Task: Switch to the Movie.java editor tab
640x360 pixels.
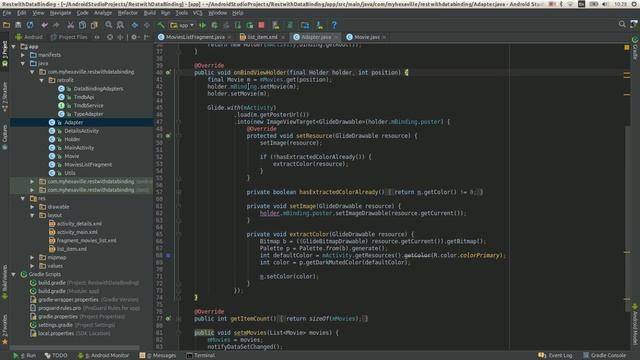Action: (x=366, y=37)
